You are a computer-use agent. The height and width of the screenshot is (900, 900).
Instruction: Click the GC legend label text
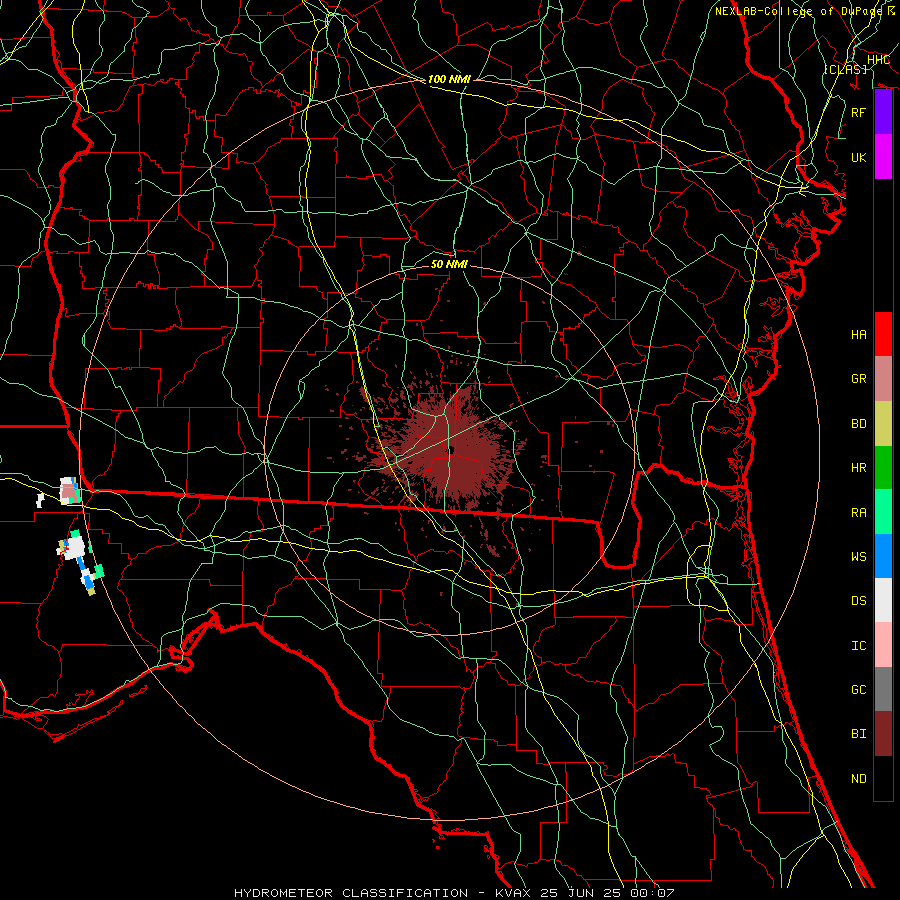pyautogui.click(x=858, y=689)
